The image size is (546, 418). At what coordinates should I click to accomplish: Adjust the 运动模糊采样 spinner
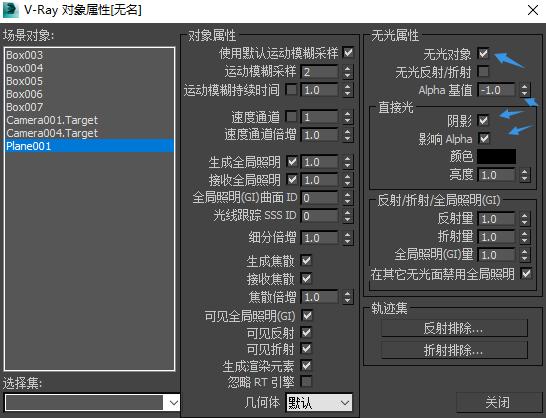click(347, 72)
